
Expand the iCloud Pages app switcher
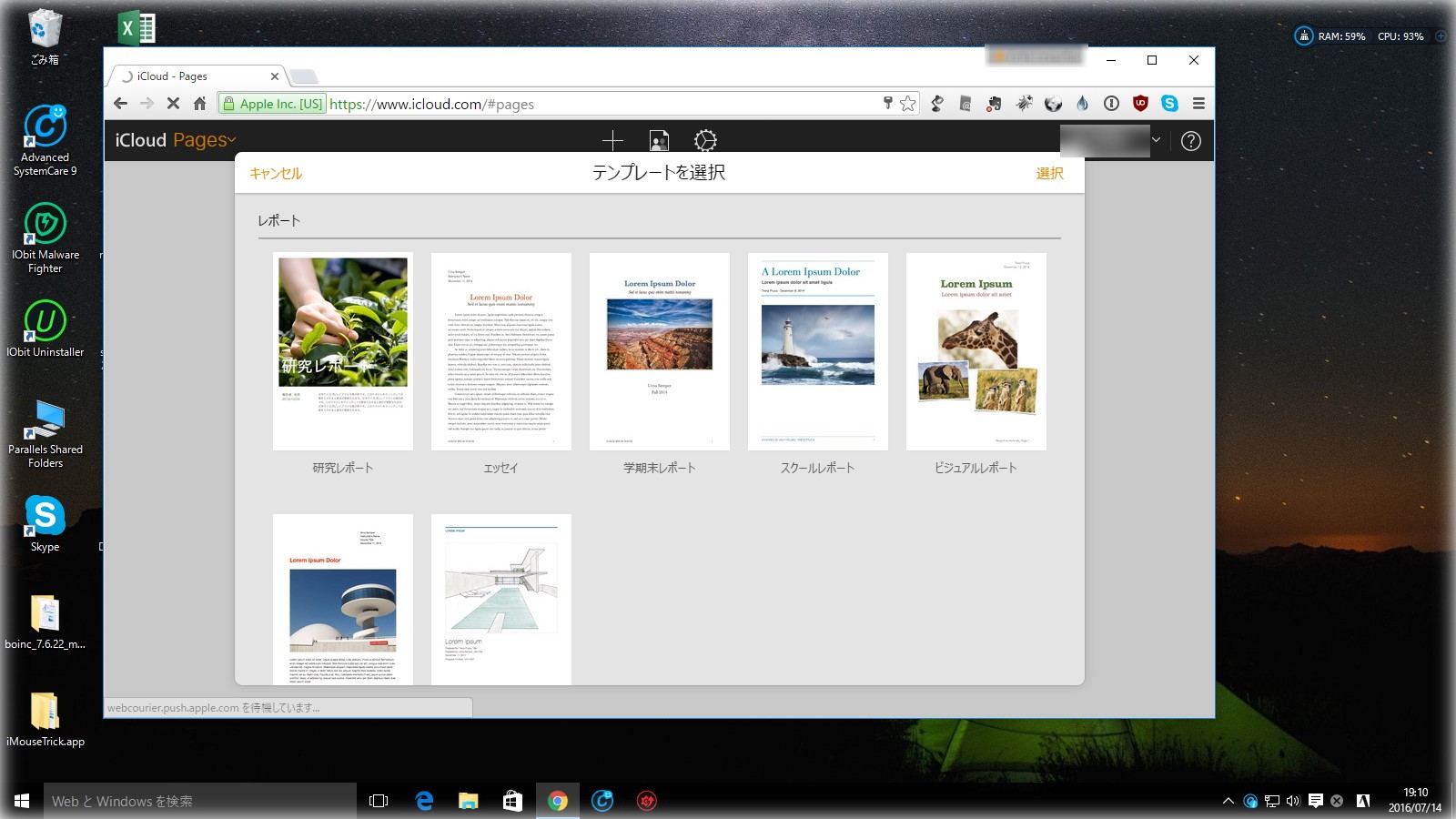[x=232, y=140]
